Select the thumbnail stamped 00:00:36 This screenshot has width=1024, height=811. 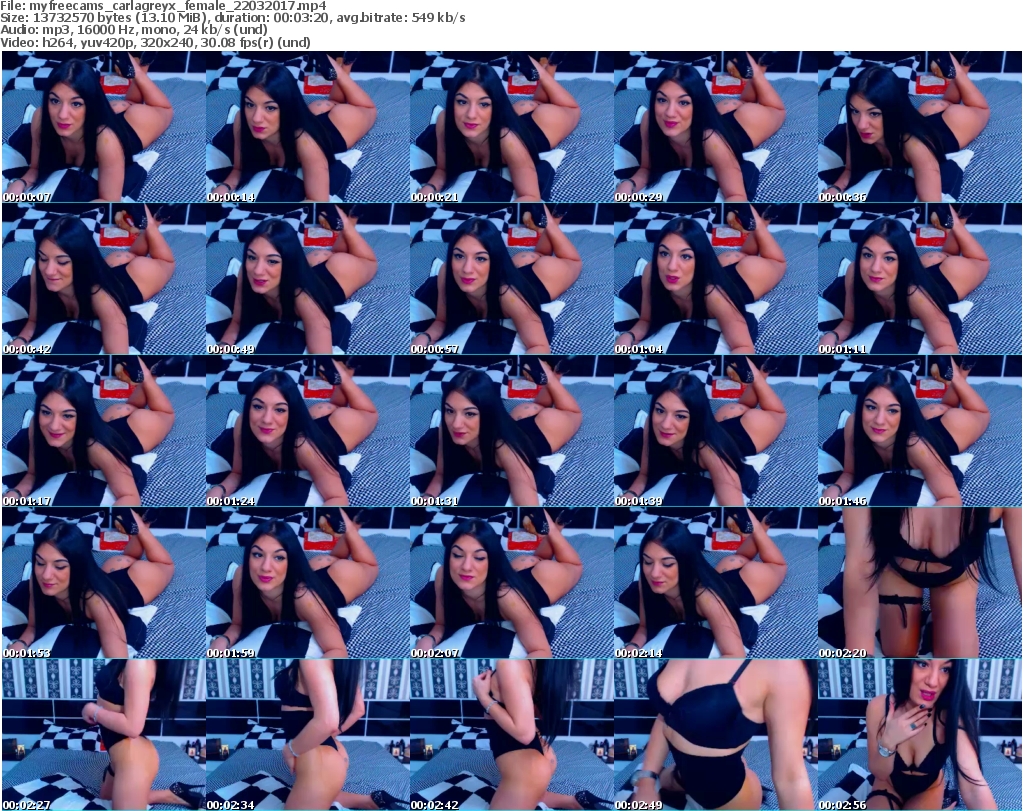[x=920, y=127]
